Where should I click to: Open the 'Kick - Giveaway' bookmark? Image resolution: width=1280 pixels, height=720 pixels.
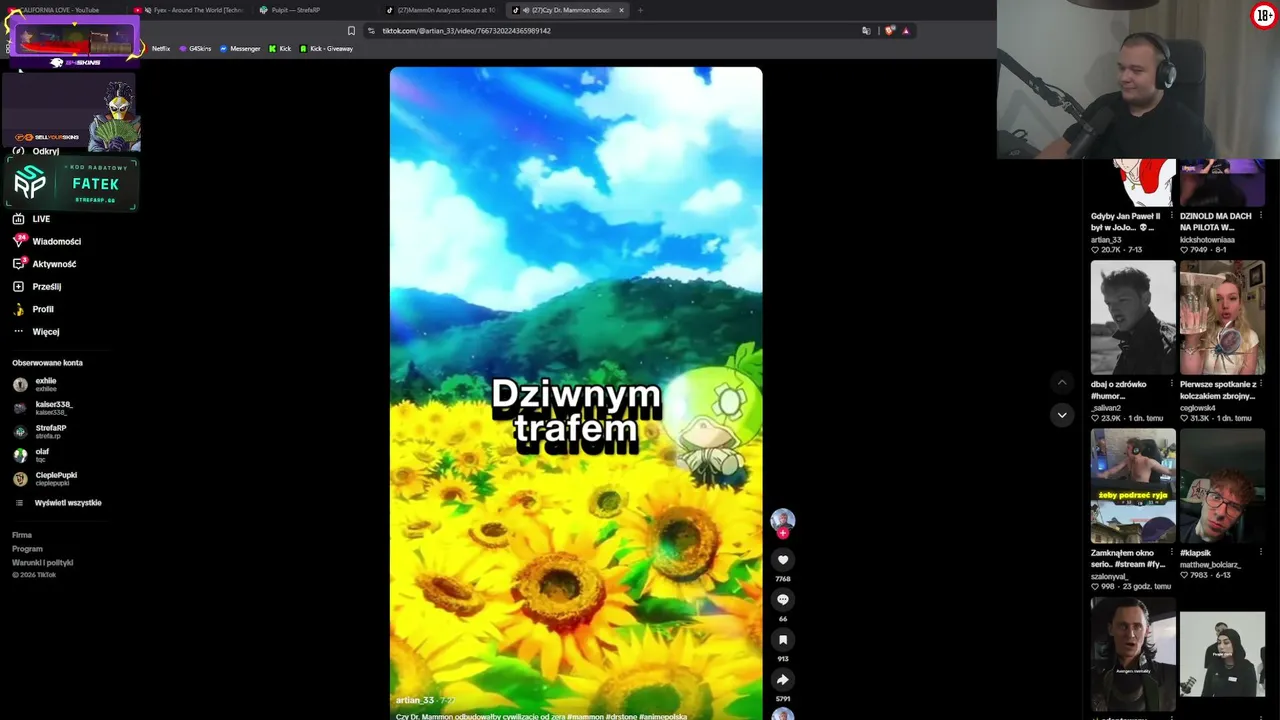[x=327, y=49]
